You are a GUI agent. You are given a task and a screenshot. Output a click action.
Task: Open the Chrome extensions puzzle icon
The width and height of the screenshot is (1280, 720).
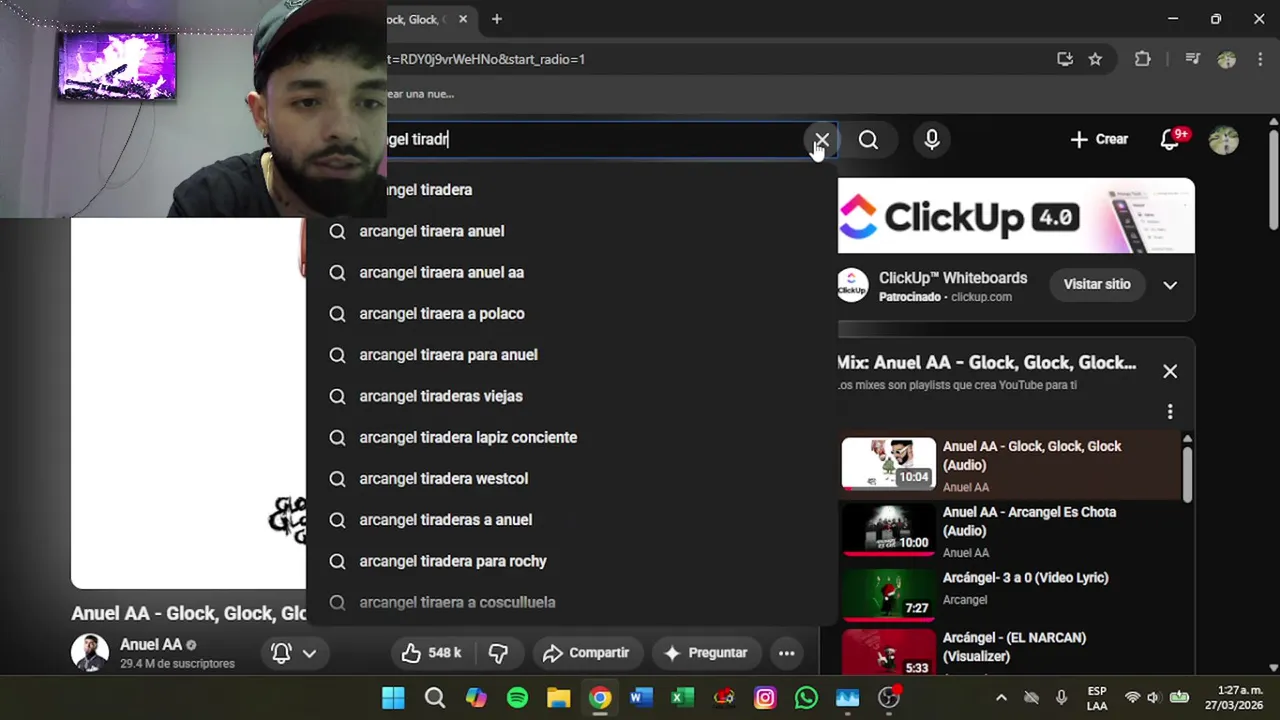[x=1143, y=59]
